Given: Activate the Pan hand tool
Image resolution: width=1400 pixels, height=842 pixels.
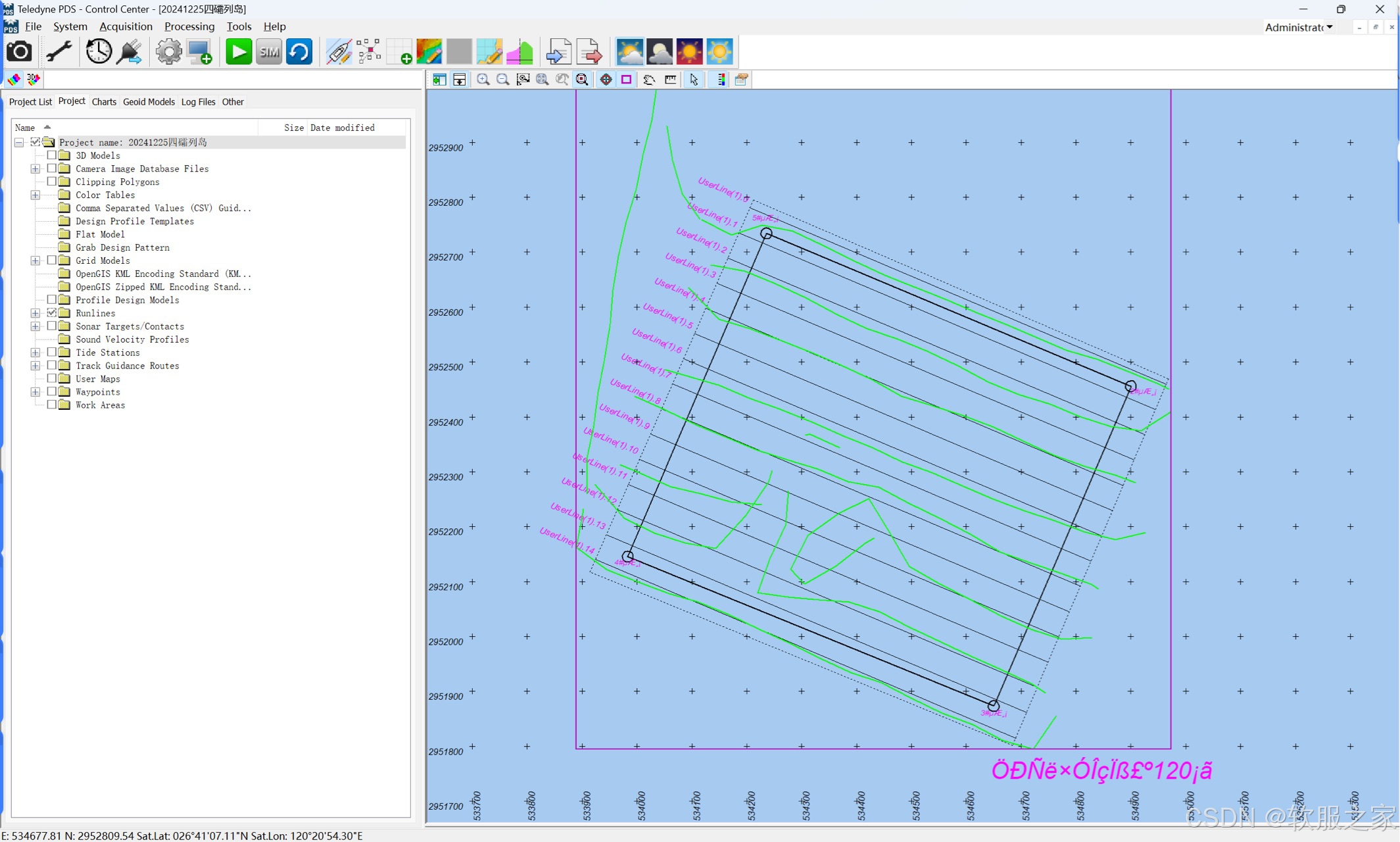Looking at the screenshot, I should (649, 80).
